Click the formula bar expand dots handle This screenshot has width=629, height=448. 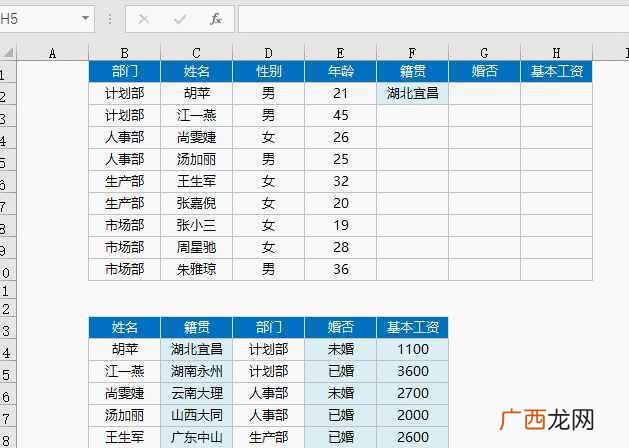point(110,18)
